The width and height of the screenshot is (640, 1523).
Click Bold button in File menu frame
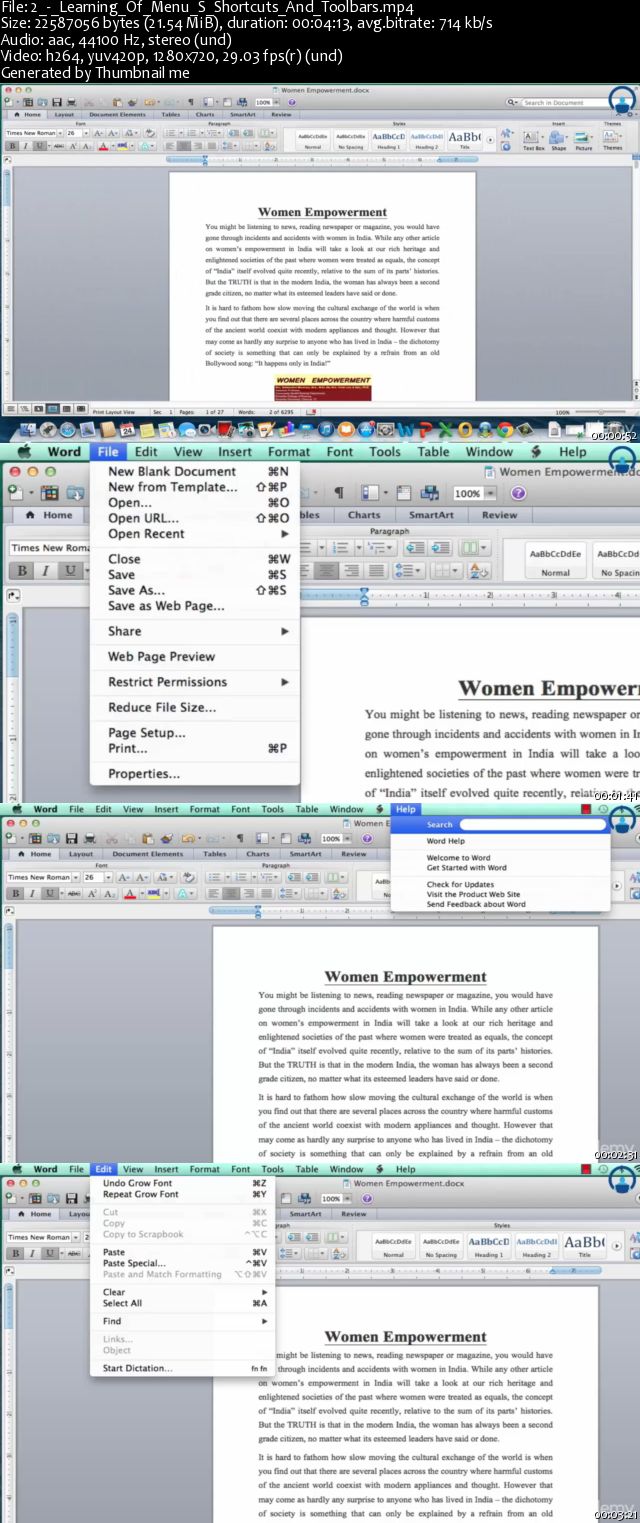click(x=20, y=571)
